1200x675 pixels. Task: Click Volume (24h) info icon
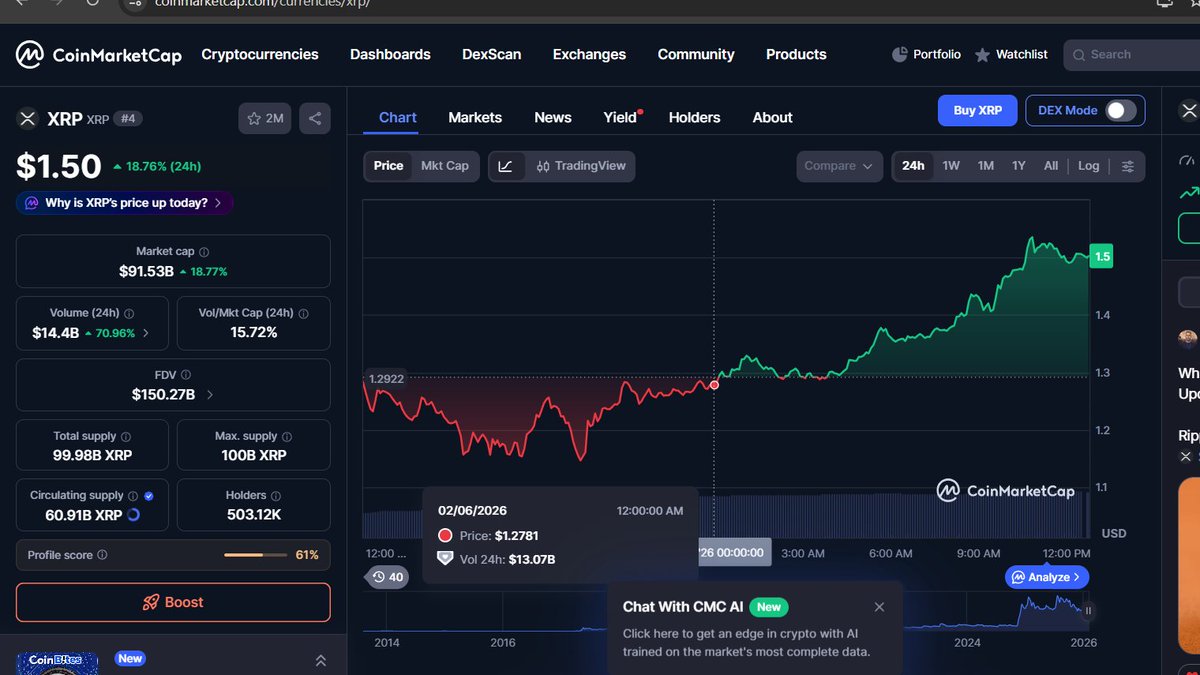[x=129, y=313]
